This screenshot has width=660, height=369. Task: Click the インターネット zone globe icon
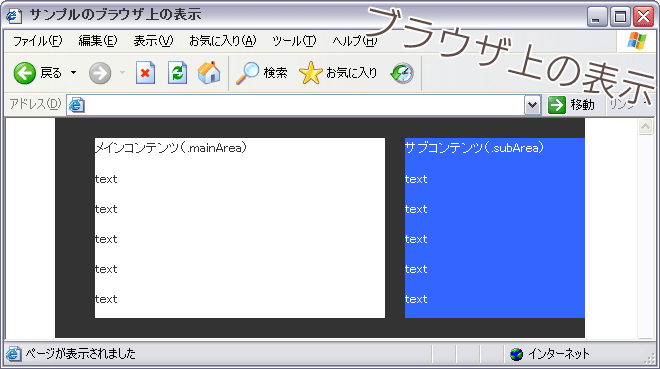click(x=516, y=354)
